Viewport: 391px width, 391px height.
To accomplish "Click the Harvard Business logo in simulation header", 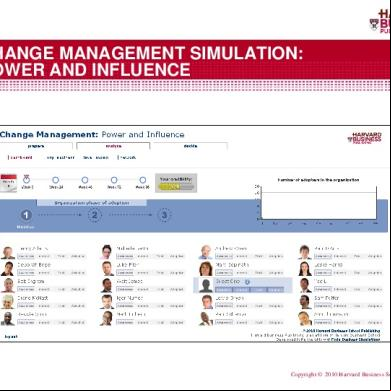I will [x=364, y=137].
